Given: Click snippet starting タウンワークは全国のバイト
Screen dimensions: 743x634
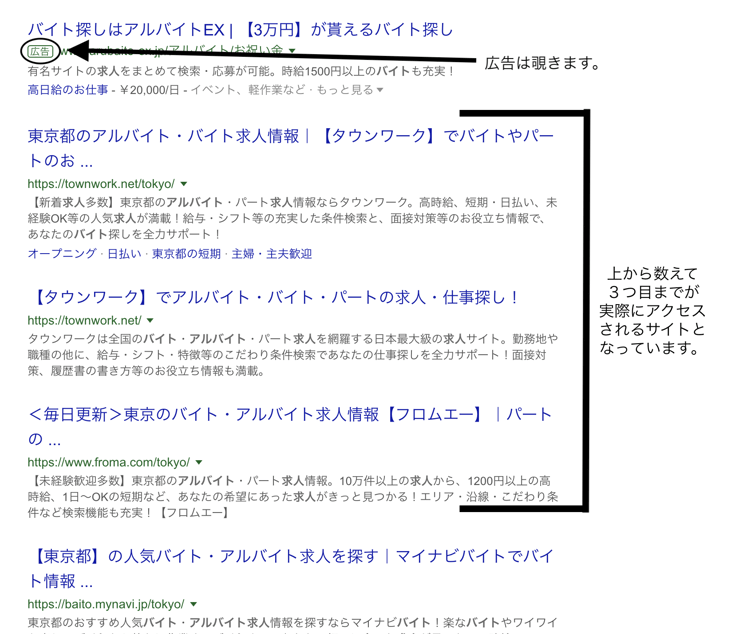Looking at the screenshot, I should pos(293,355).
